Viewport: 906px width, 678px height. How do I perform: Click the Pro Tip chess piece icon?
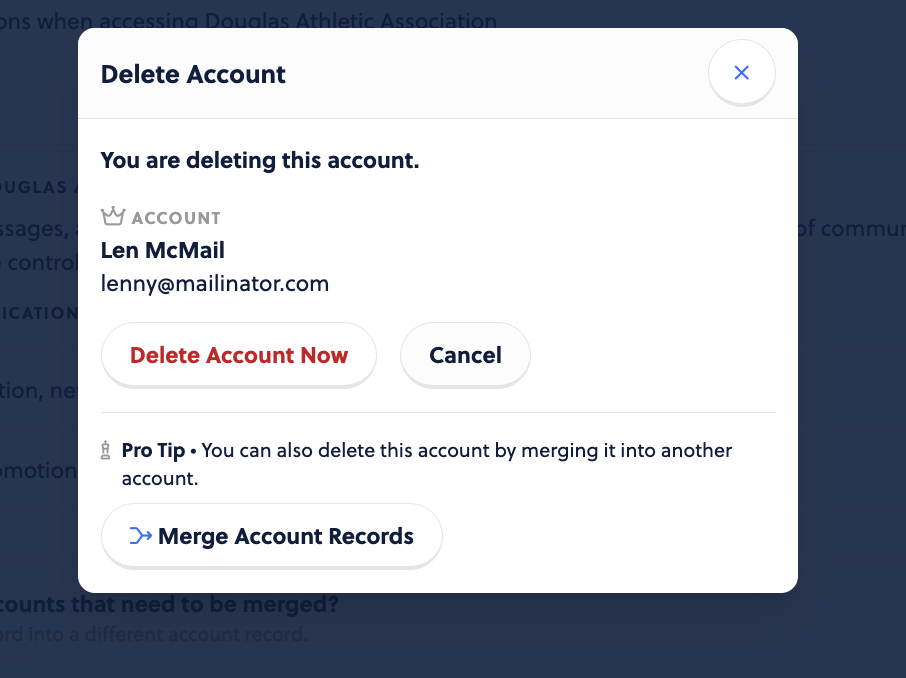105,450
